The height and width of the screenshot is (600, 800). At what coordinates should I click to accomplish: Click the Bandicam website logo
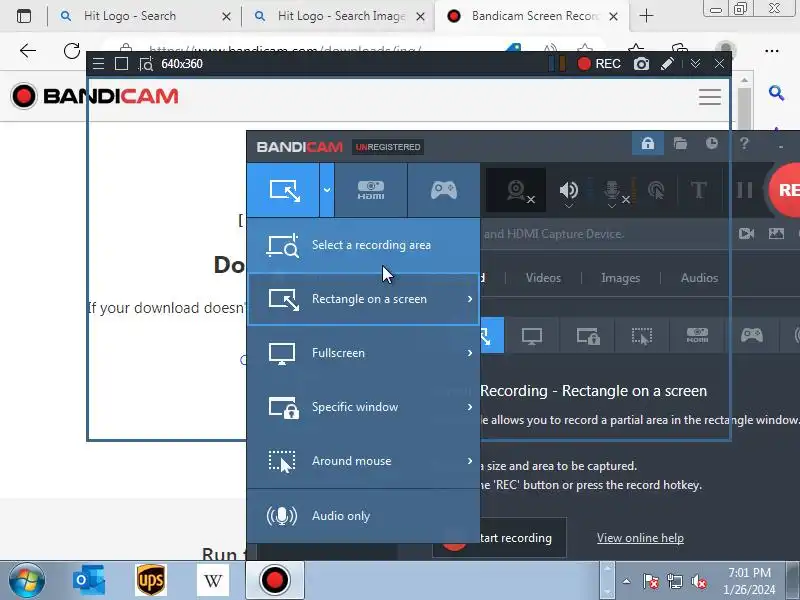click(95, 96)
